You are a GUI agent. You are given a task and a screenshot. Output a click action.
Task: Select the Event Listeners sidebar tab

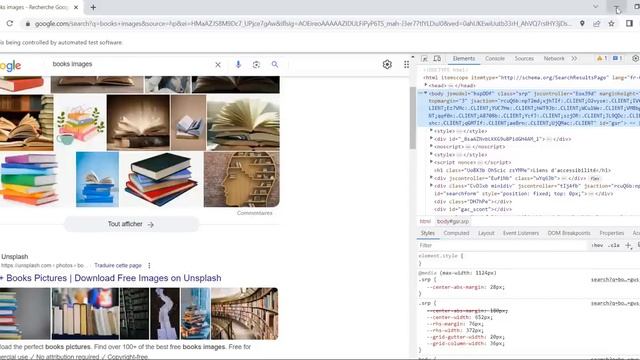pos(521,233)
